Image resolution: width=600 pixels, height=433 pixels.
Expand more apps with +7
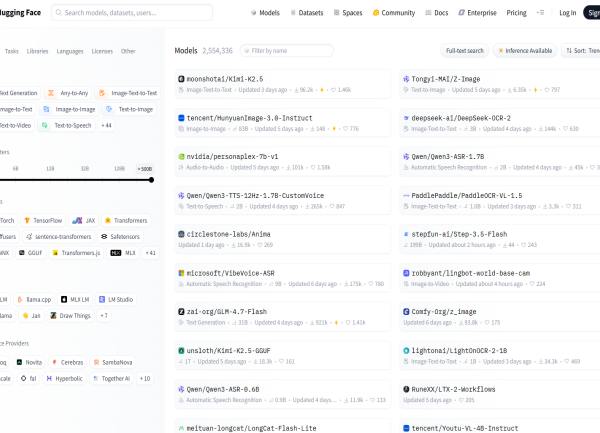tap(104, 316)
